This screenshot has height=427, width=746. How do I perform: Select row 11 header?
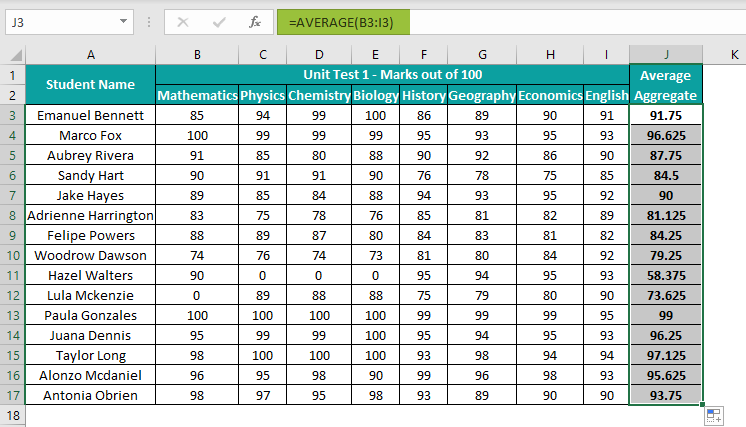point(12,275)
